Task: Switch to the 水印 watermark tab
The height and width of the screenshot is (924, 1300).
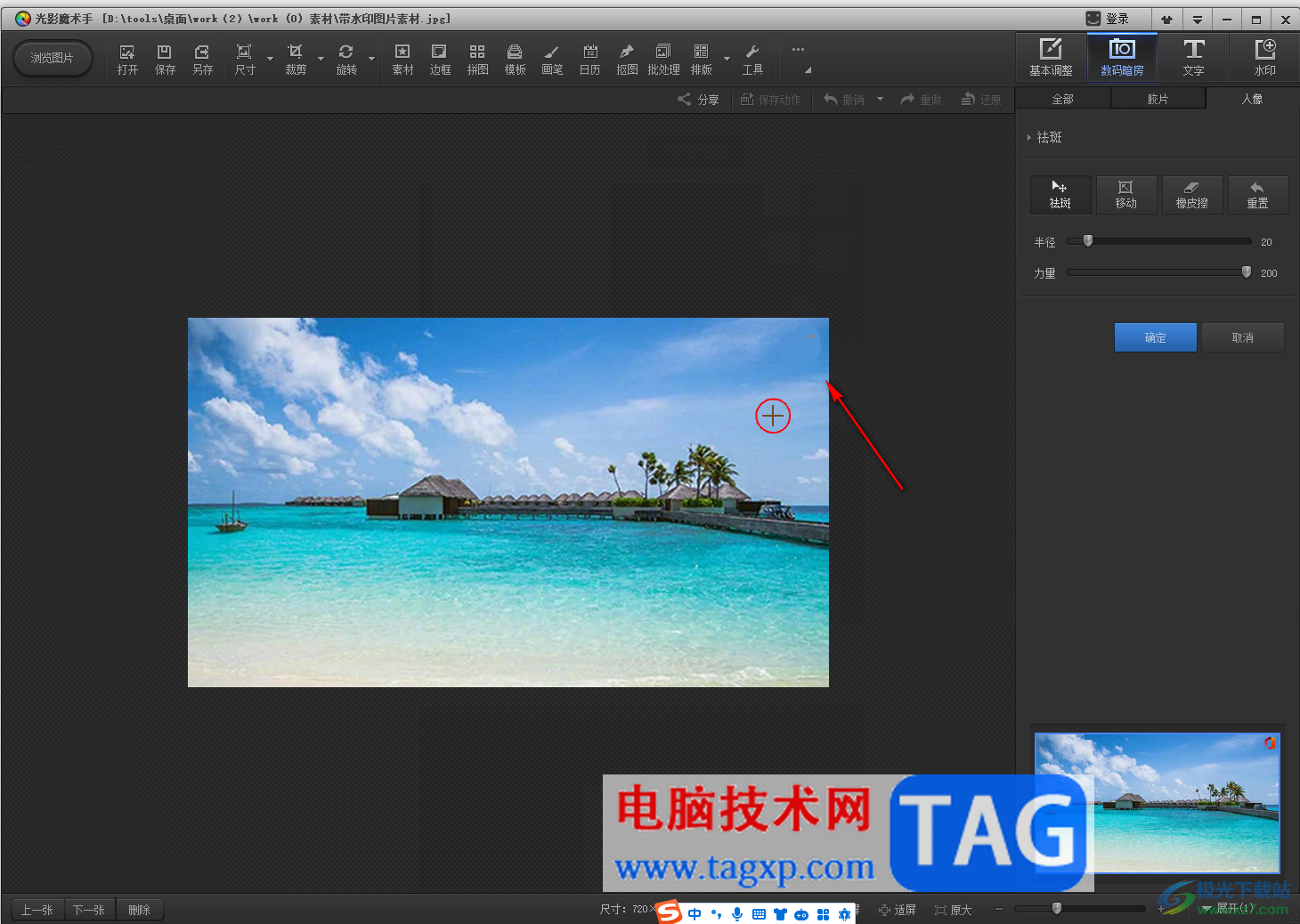Action: coord(1264,58)
